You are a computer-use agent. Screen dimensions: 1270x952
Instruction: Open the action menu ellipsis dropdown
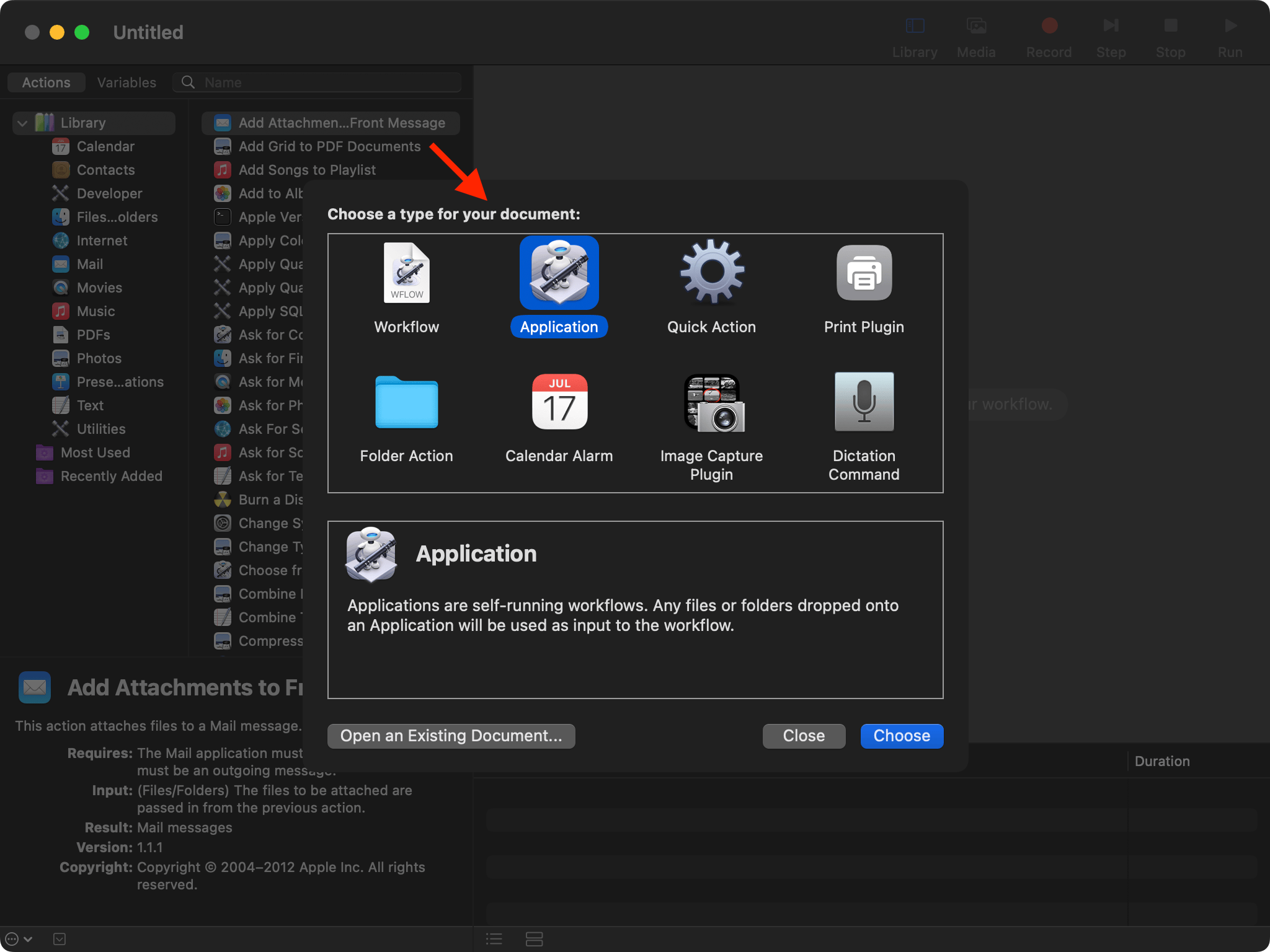19,939
